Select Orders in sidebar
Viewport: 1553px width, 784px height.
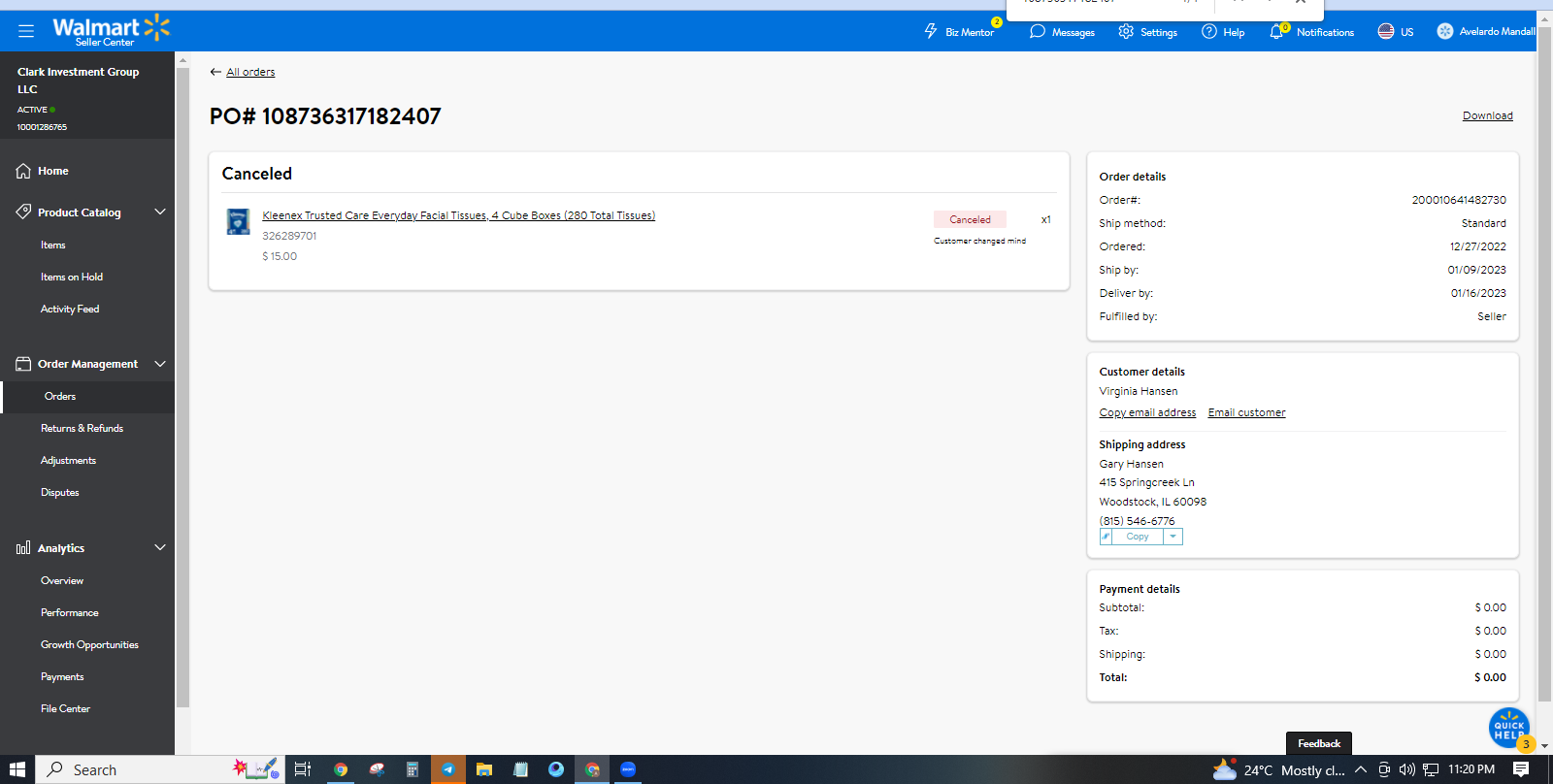tap(60, 397)
